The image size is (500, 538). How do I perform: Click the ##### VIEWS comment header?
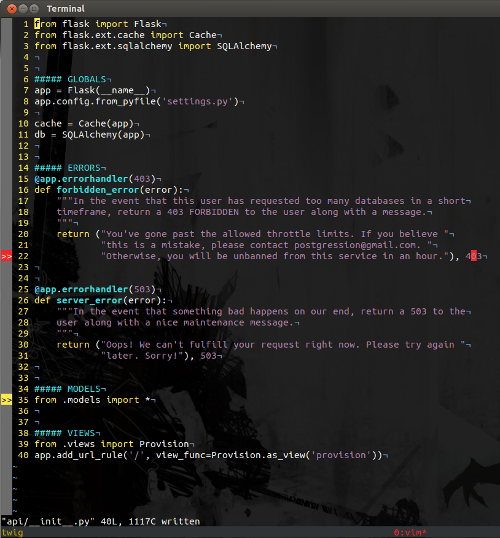65,433
